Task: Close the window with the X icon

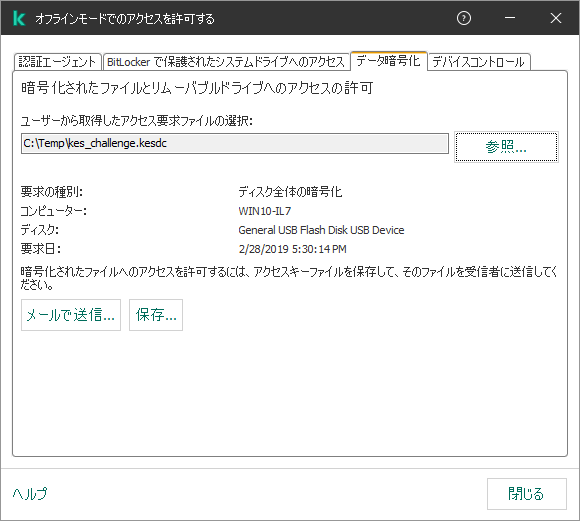Action: pyautogui.click(x=556, y=18)
